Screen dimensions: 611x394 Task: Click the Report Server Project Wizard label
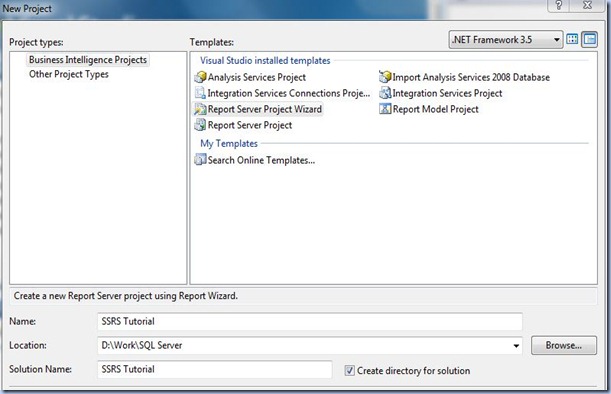coord(265,109)
